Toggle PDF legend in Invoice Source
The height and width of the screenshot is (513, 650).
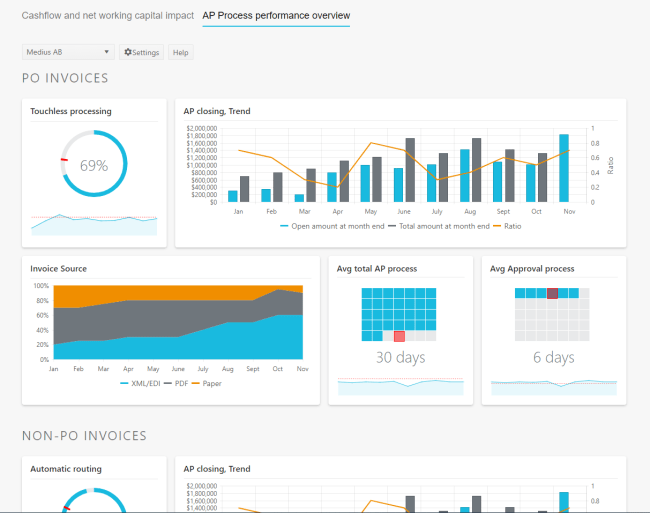[176, 384]
